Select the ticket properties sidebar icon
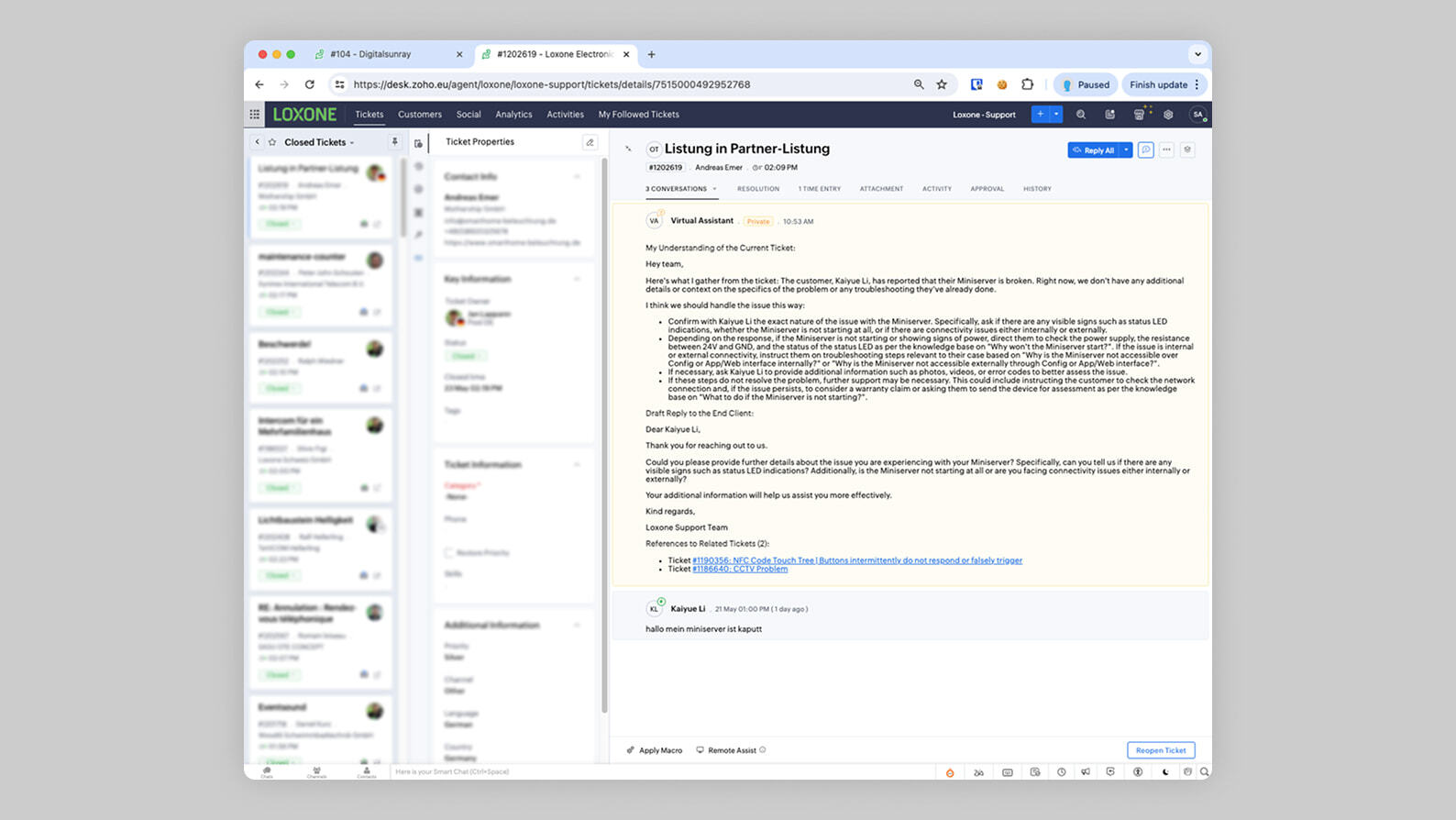The width and height of the screenshot is (1456, 820). point(418,143)
